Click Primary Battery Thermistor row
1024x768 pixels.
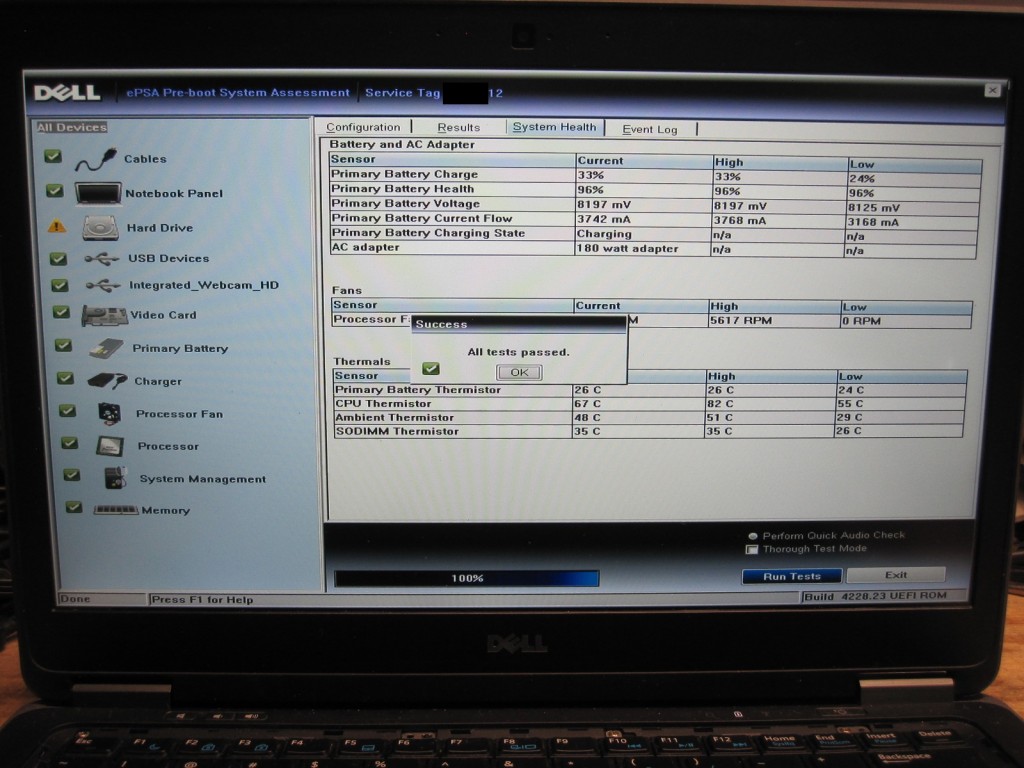coord(650,390)
